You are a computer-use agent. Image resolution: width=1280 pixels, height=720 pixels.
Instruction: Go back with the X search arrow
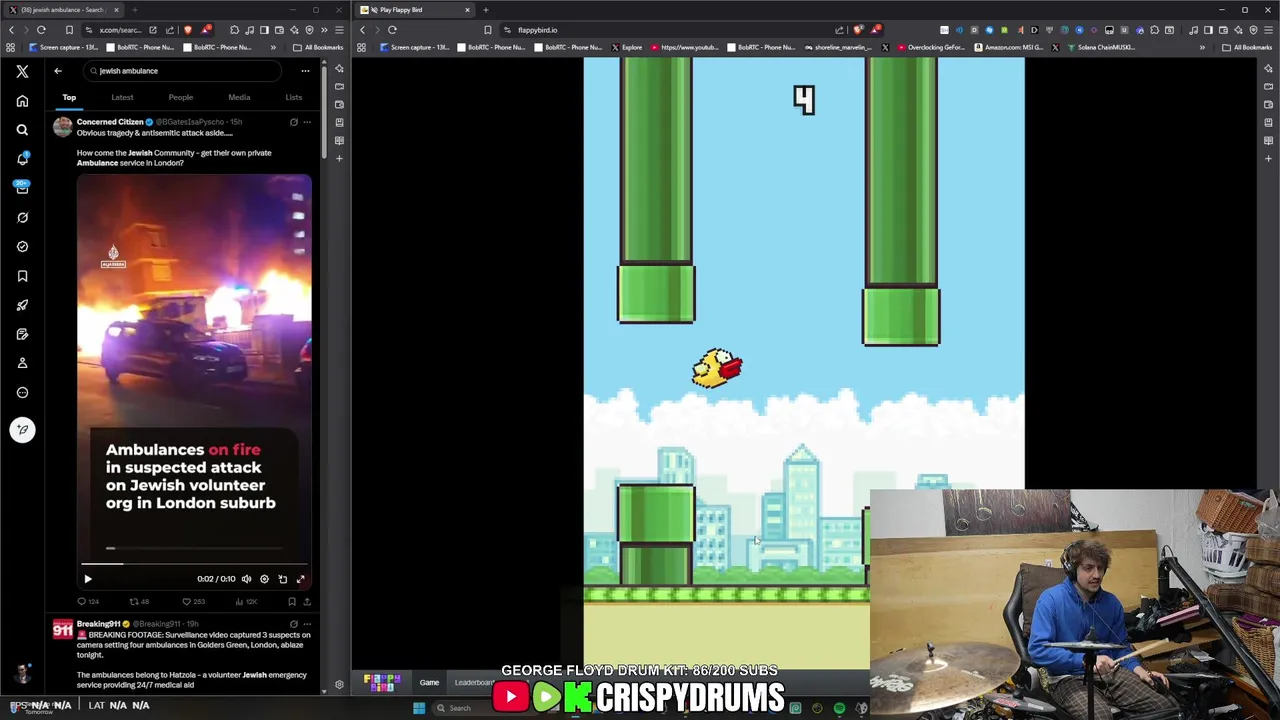(x=58, y=71)
